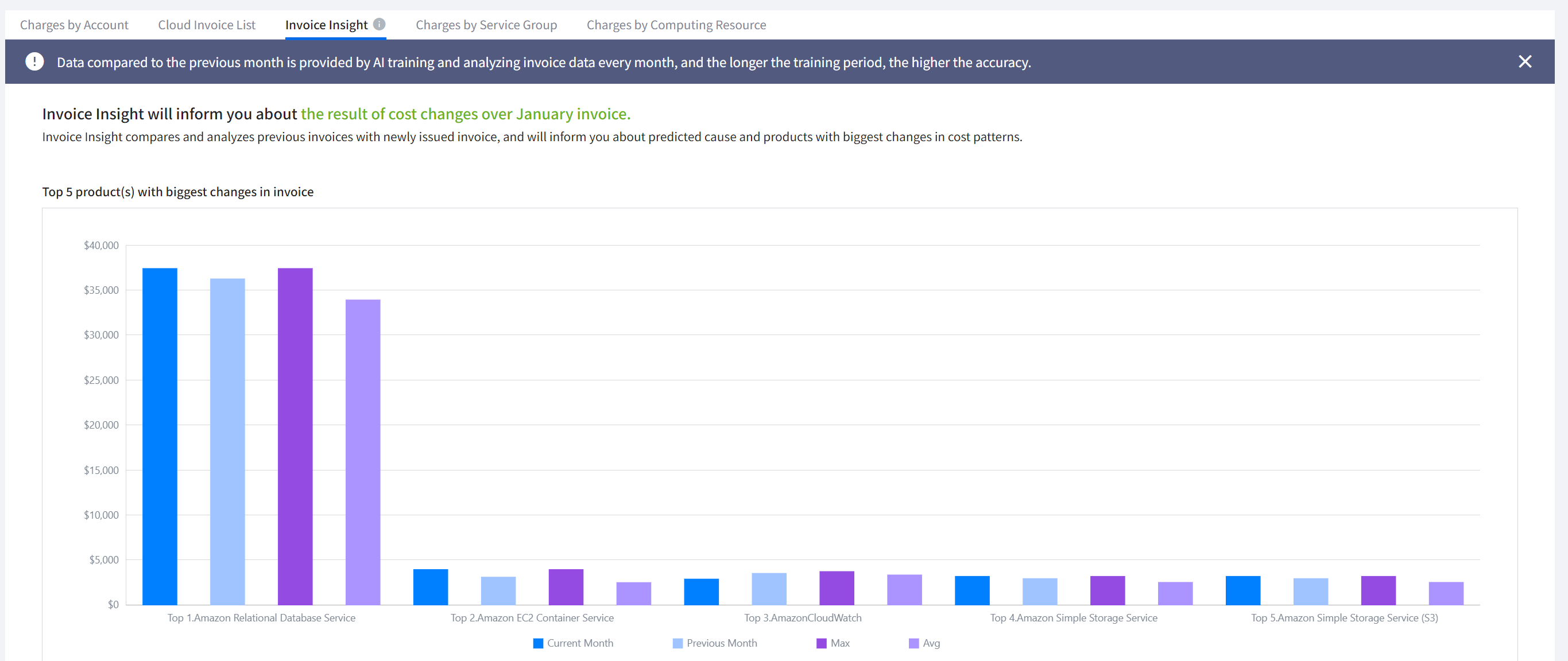Viewport: 1568px width, 661px height.
Task: Click Relational Database Service previous month bar
Action: coord(227,441)
